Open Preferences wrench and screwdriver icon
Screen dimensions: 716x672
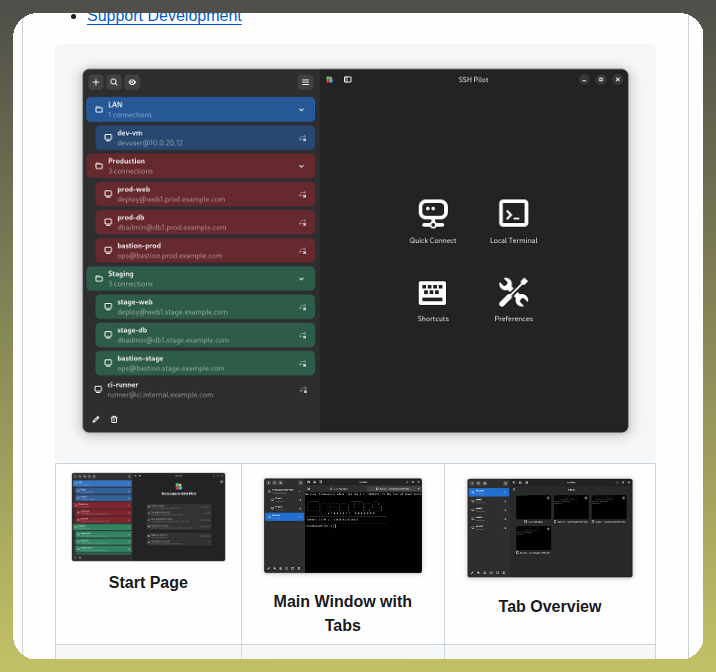pos(514,300)
